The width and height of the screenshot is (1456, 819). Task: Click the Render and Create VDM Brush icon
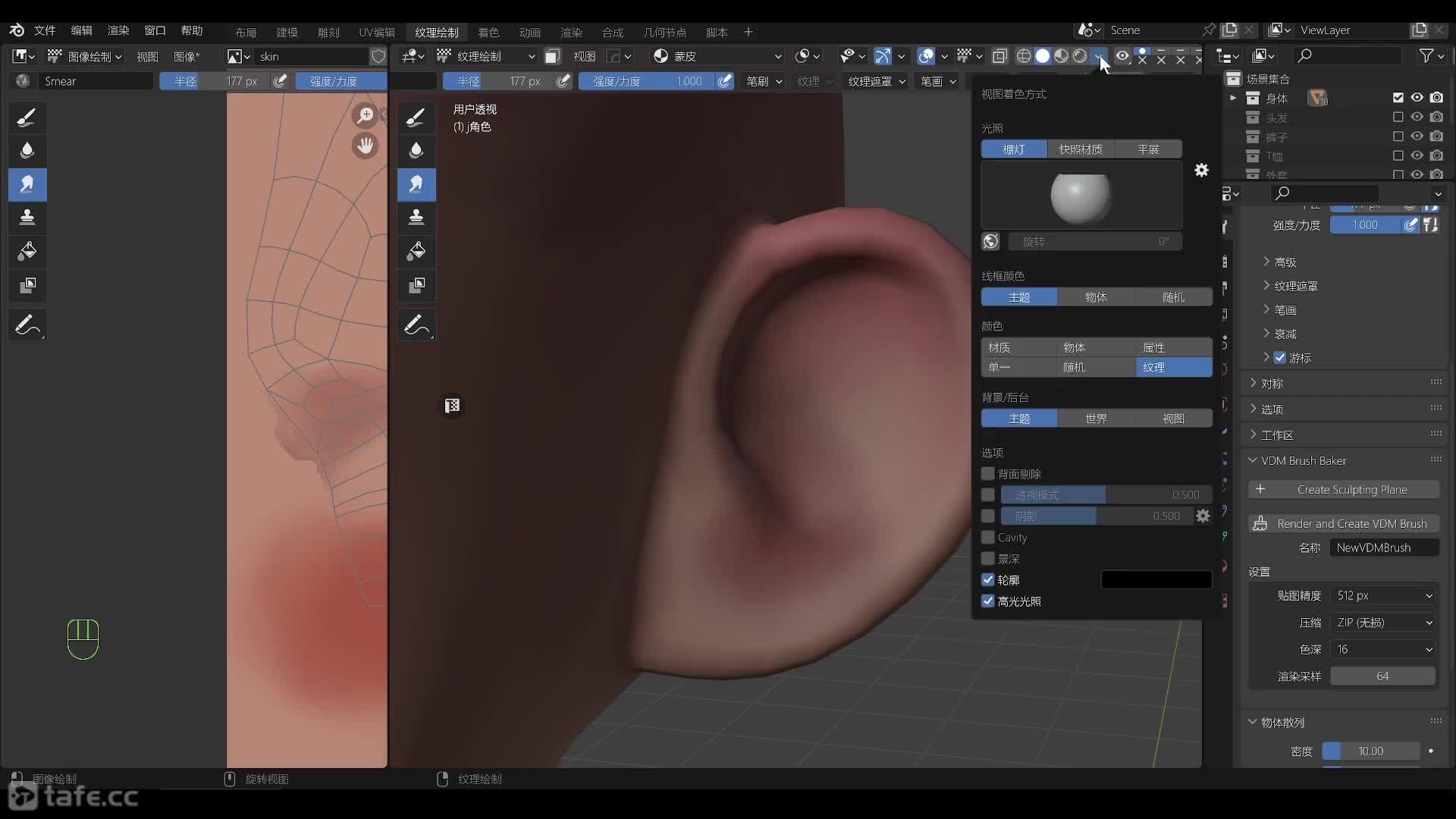[1260, 524]
